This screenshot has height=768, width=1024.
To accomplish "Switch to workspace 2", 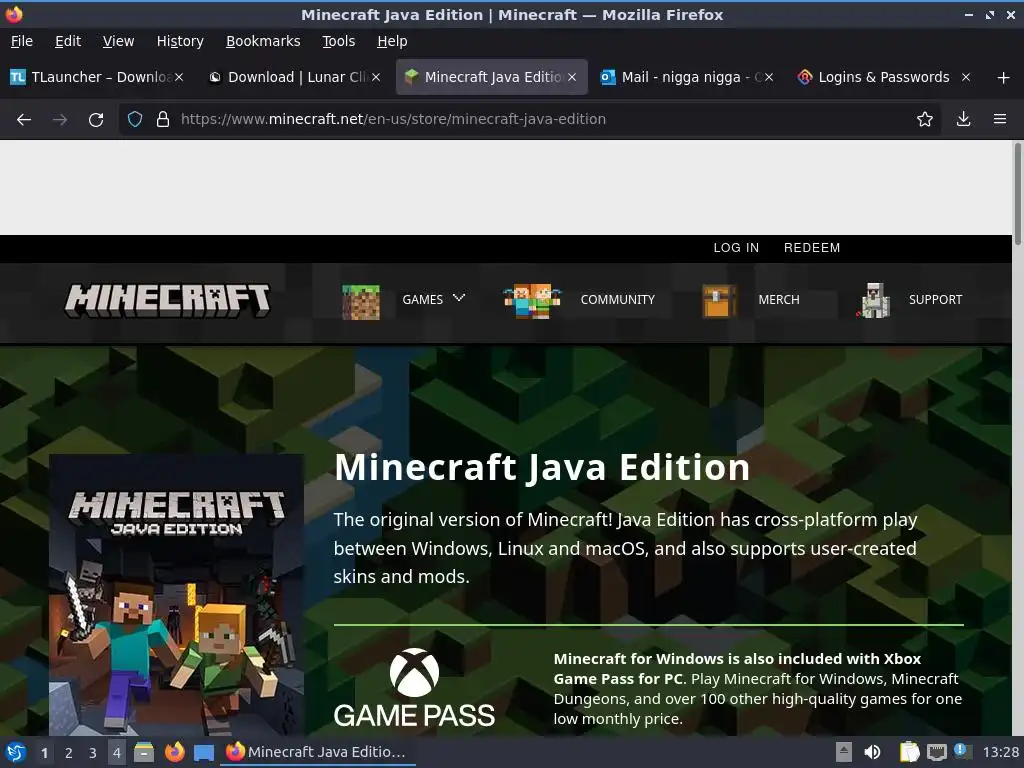I will pyautogui.click(x=69, y=753).
